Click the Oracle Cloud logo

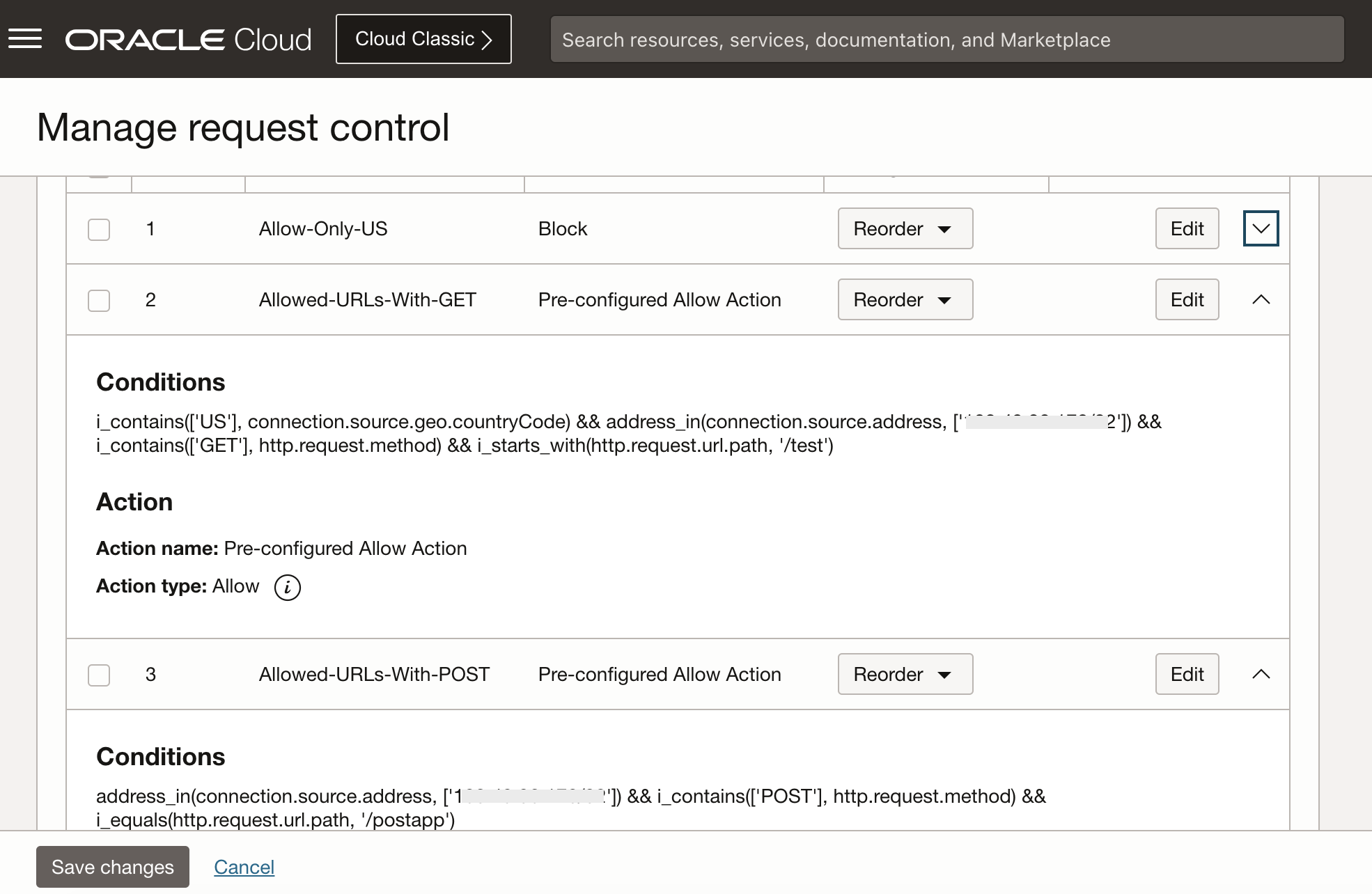pos(188,40)
